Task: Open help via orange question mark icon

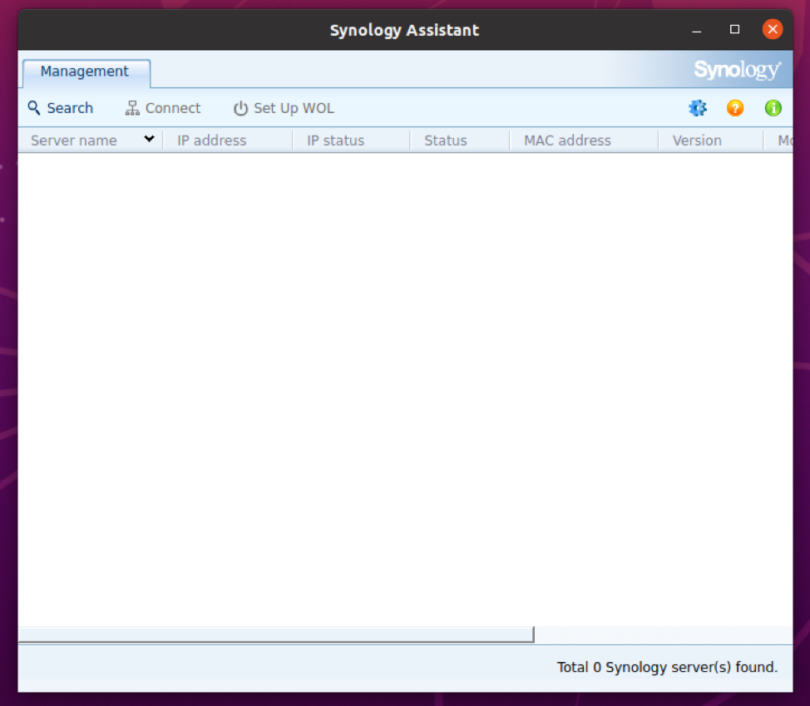Action: coord(735,108)
